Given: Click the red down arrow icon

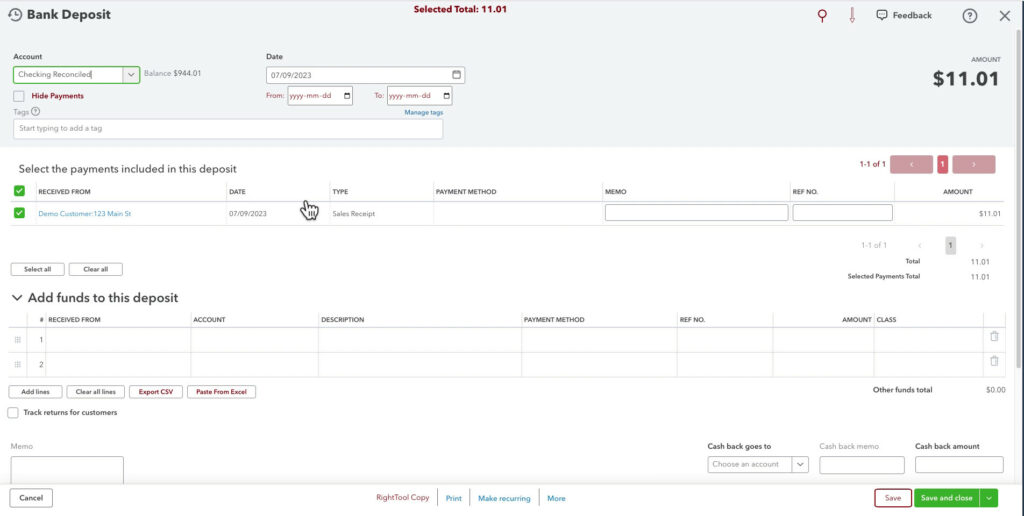Looking at the screenshot, I should (x=852, y=16).
